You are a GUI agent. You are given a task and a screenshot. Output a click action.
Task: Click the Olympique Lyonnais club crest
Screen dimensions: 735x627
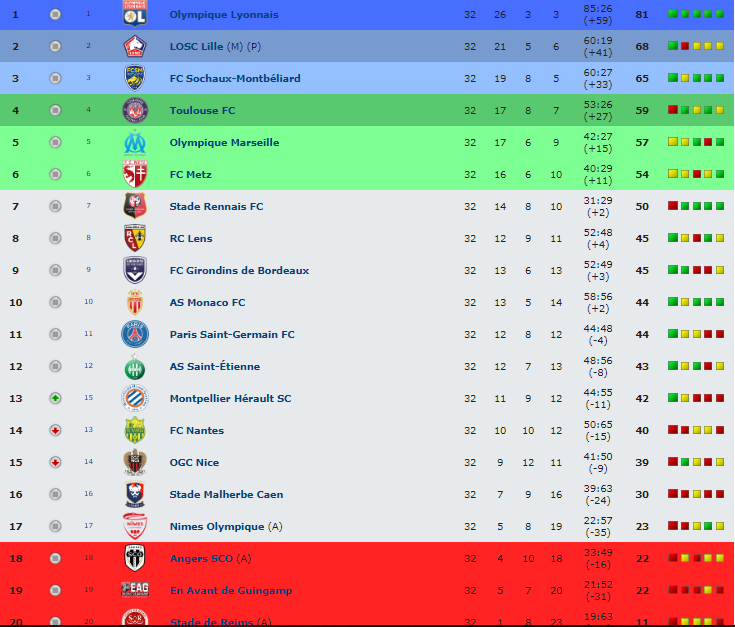135,13
